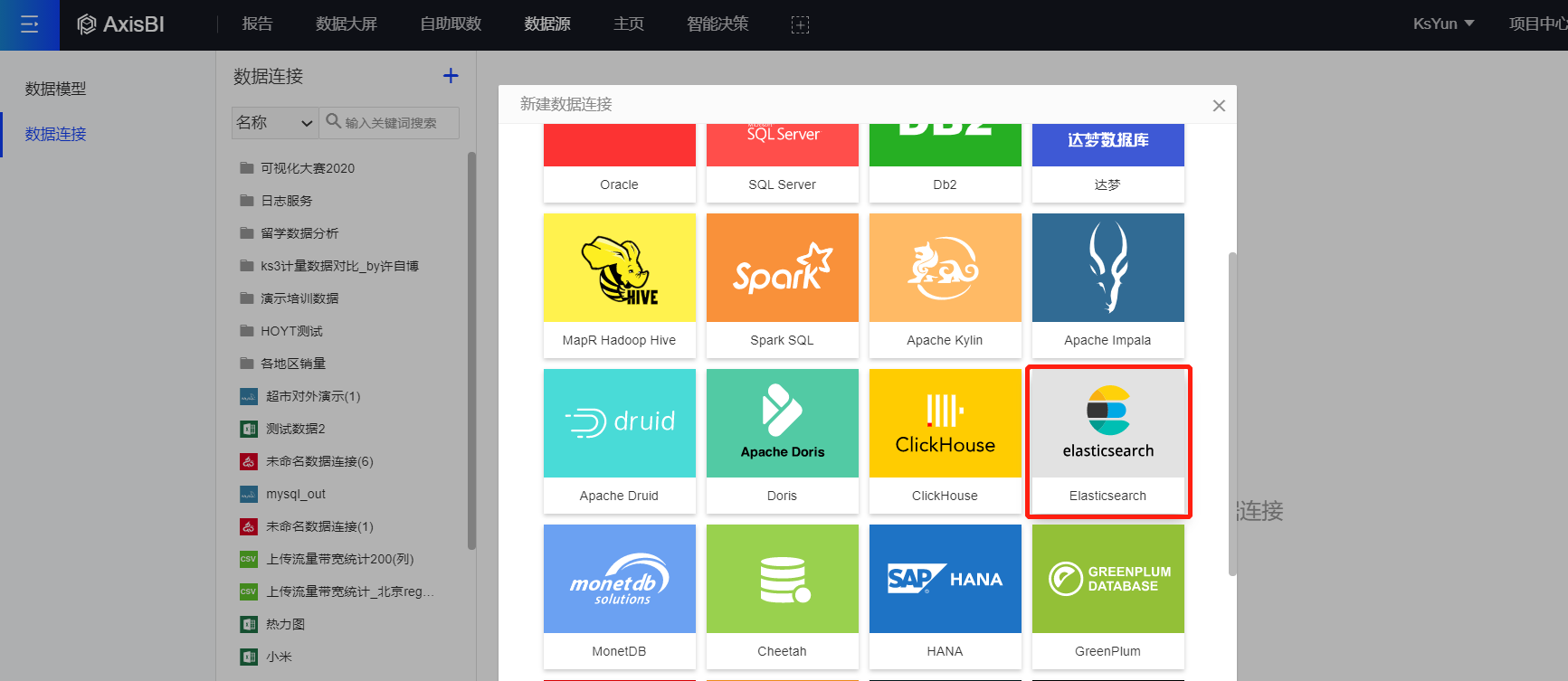Switch to the 自助取数 tab
This screenshot has width=1568, height=681.
click(x=451, y=24)
